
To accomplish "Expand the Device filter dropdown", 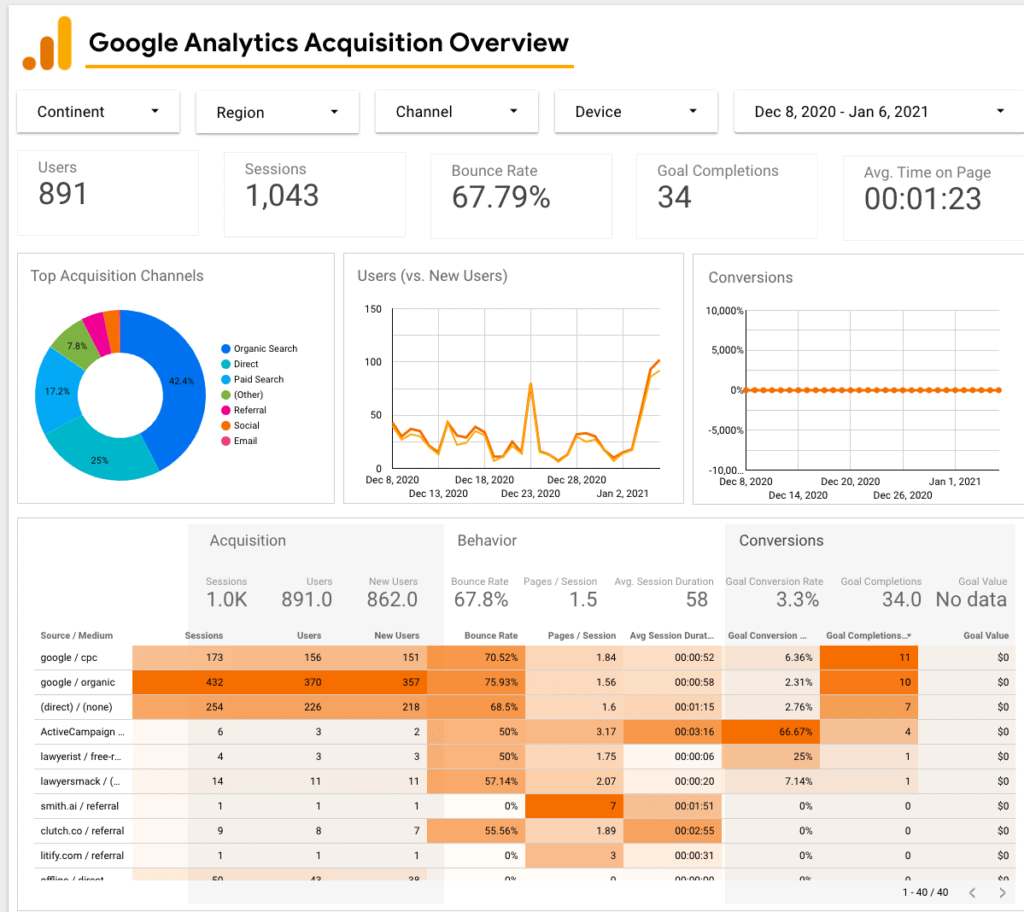I will click(x=635, y=112).
